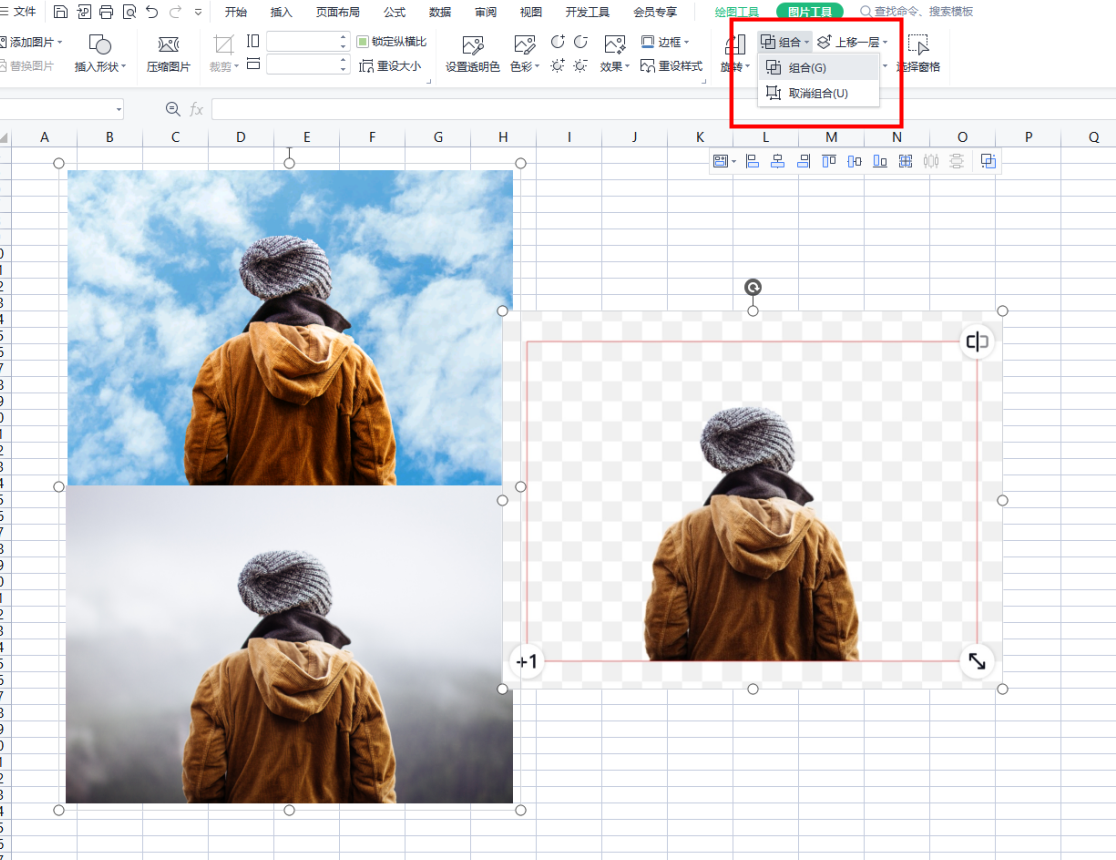This screenshot has width=1116, height=860.
Task: Click the +1 badge on cutout image
Action: coord(527,661)
